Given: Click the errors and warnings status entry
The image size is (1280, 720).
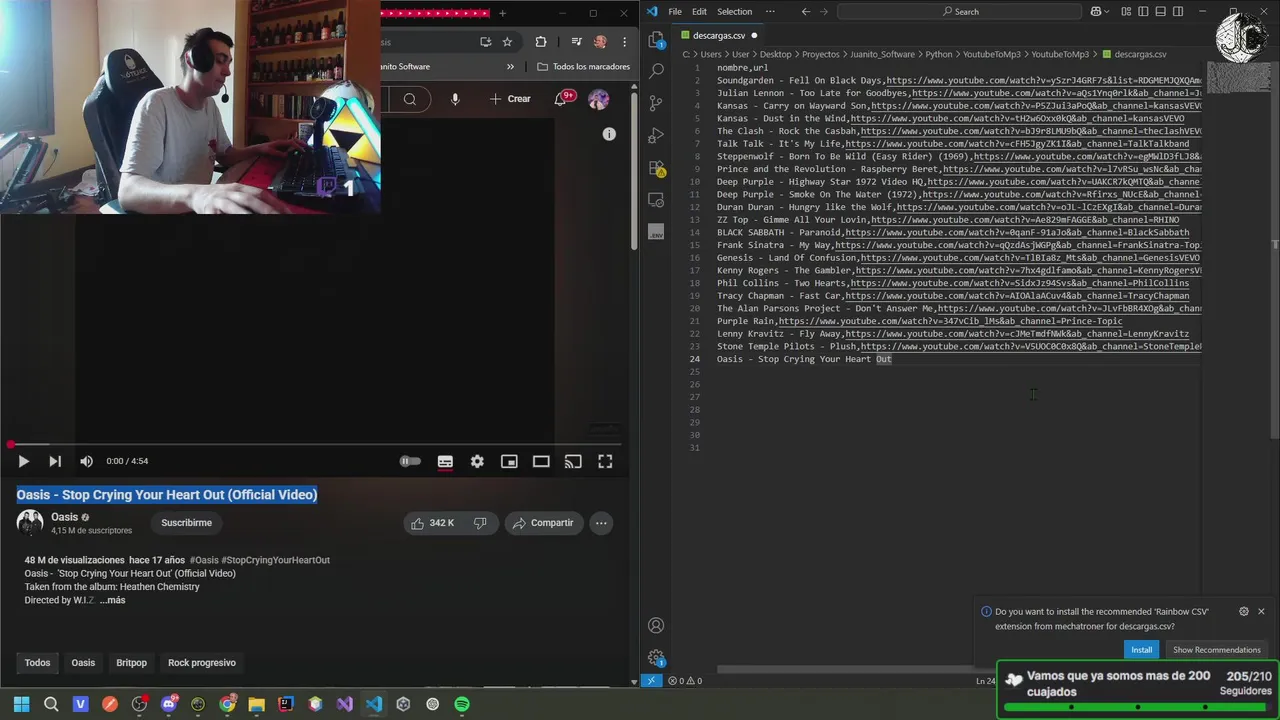Looking at the screenshot, I should point(685,681).
